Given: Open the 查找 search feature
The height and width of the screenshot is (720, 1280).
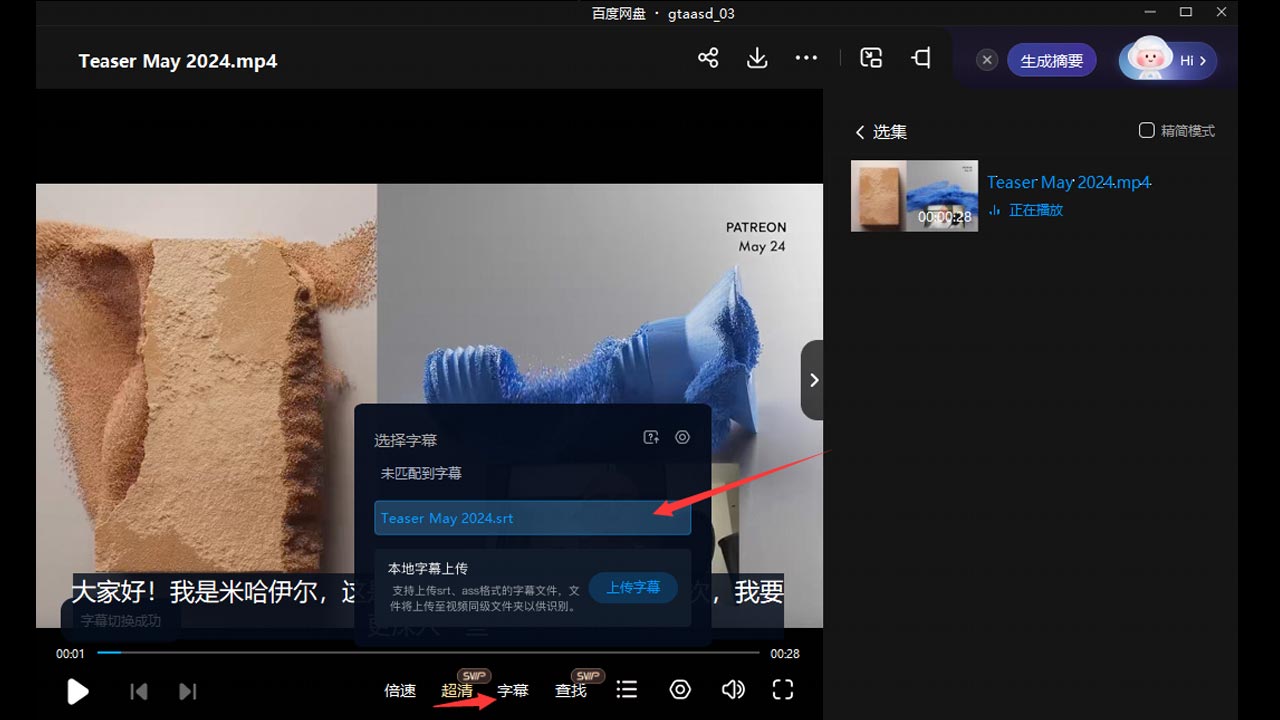Looking at the screenshot, I should click(571, 690).
